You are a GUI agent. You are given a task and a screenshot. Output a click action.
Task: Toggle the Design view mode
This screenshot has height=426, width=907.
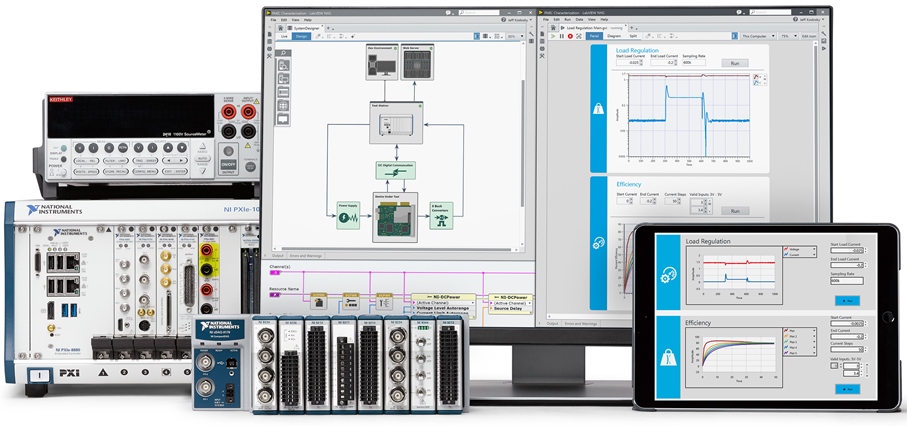(301, 37)
